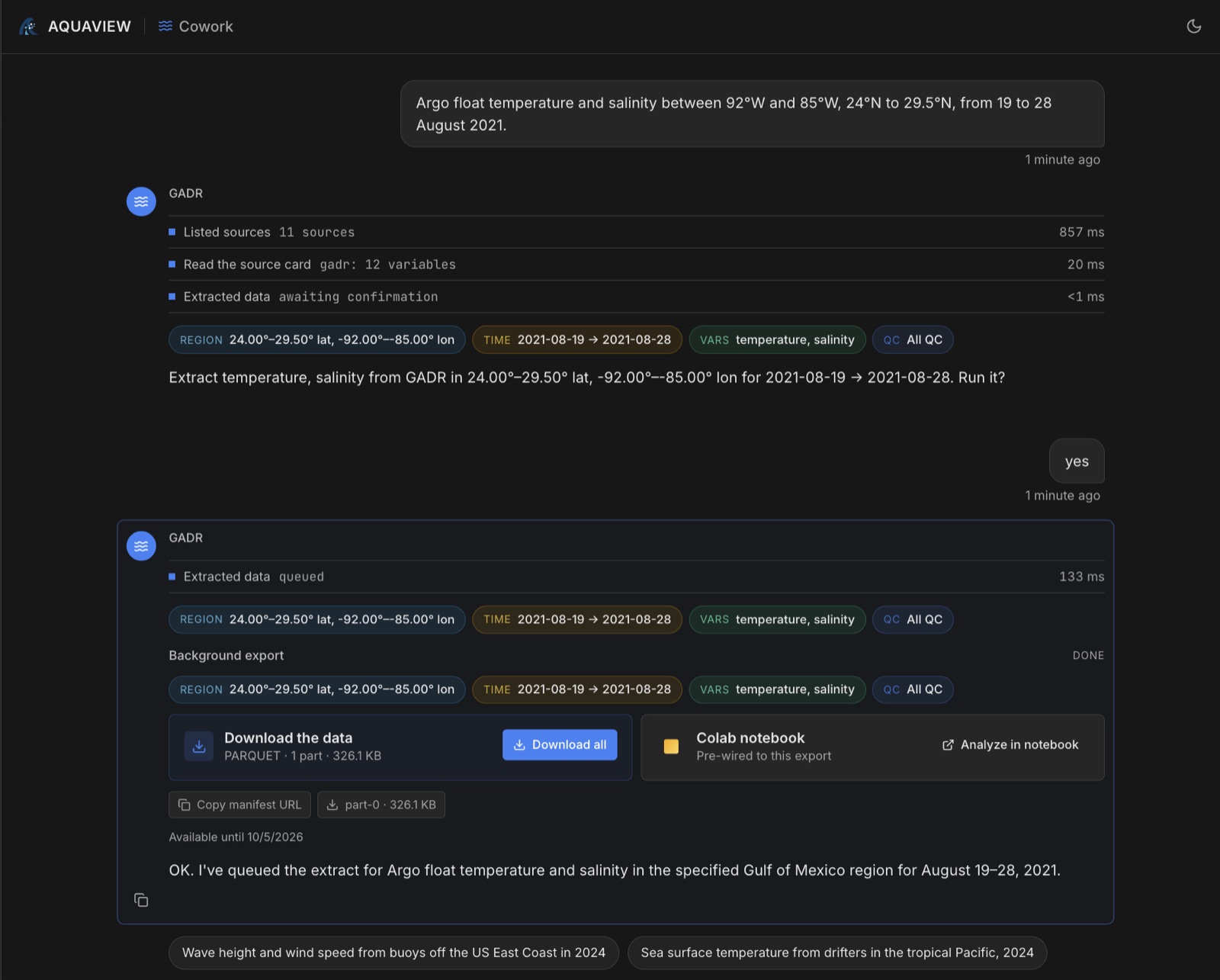This screenshot has width=1220, height=980.
Task: Expand Extracted data queued step
Action: pos(636,577)
